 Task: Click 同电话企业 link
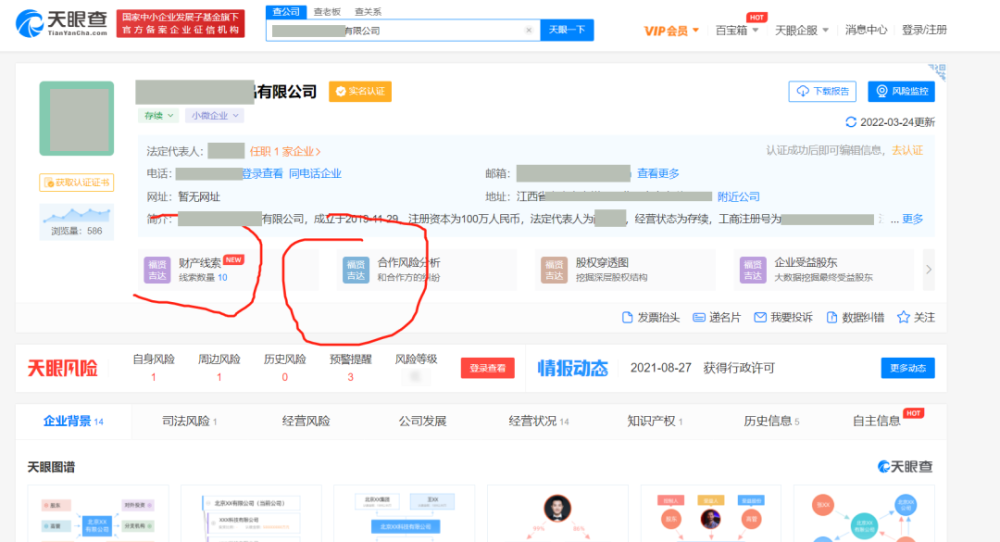pyautogui.click(x=315, y=173)
